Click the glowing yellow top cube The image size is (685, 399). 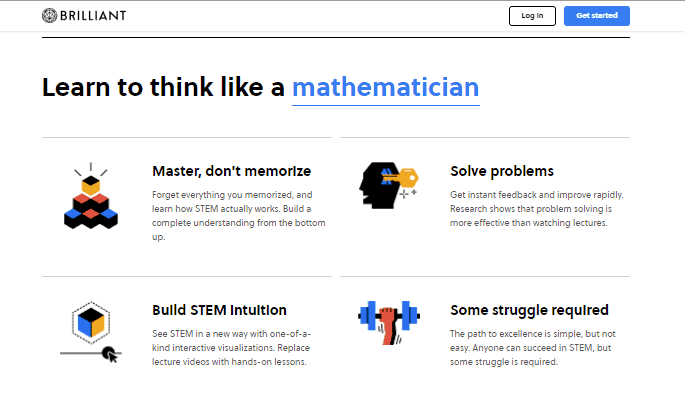[91, 185]
